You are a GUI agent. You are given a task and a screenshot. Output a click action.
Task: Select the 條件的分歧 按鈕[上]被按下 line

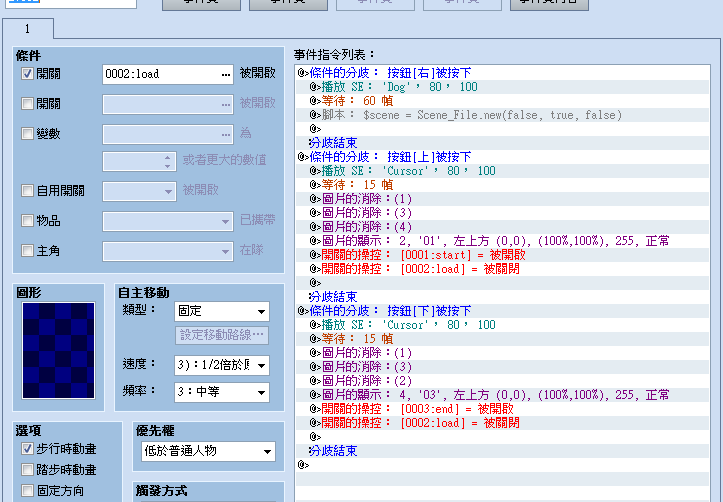503,157
